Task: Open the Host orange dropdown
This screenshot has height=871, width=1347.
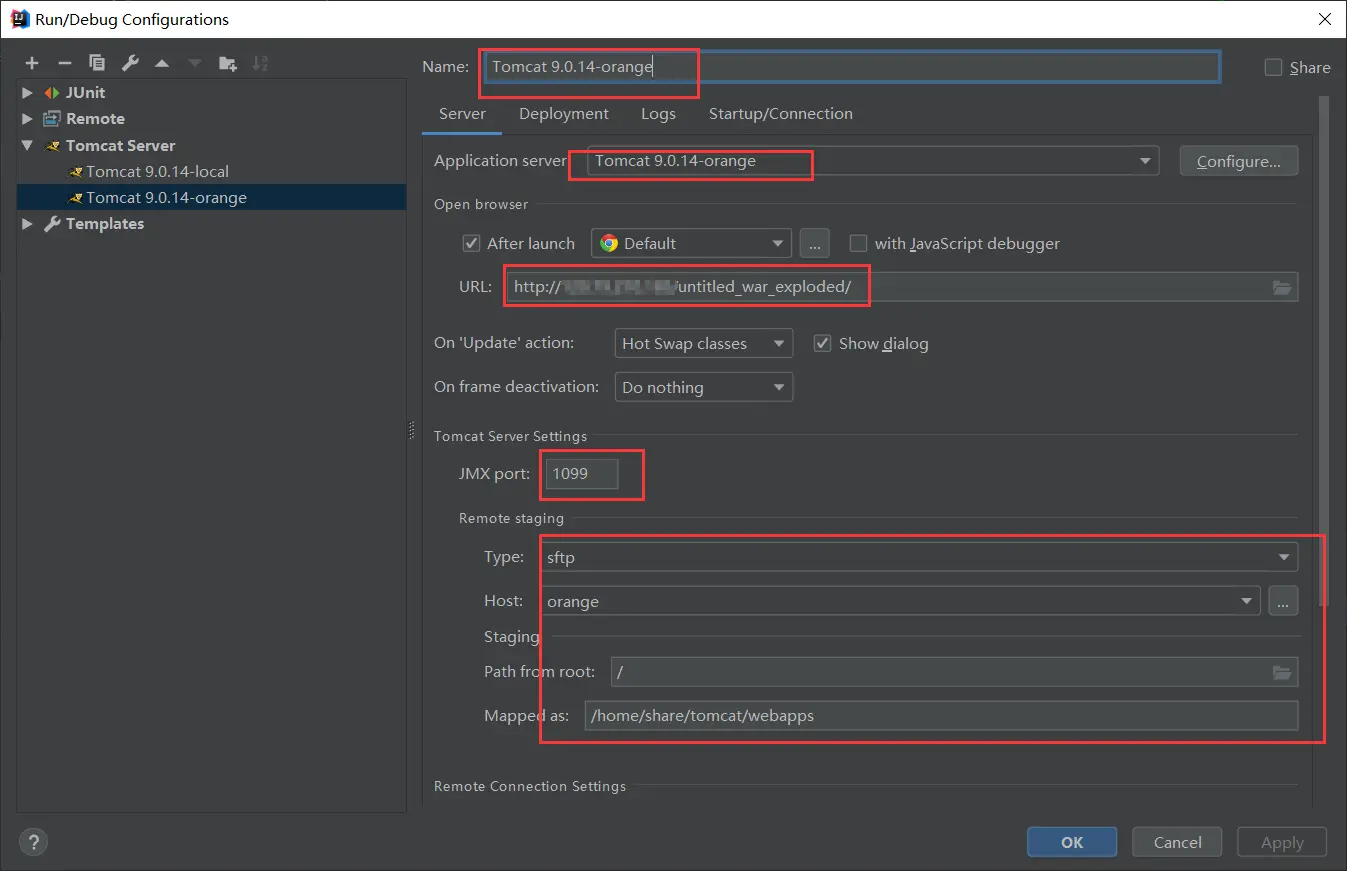Action: pos(901,601)
